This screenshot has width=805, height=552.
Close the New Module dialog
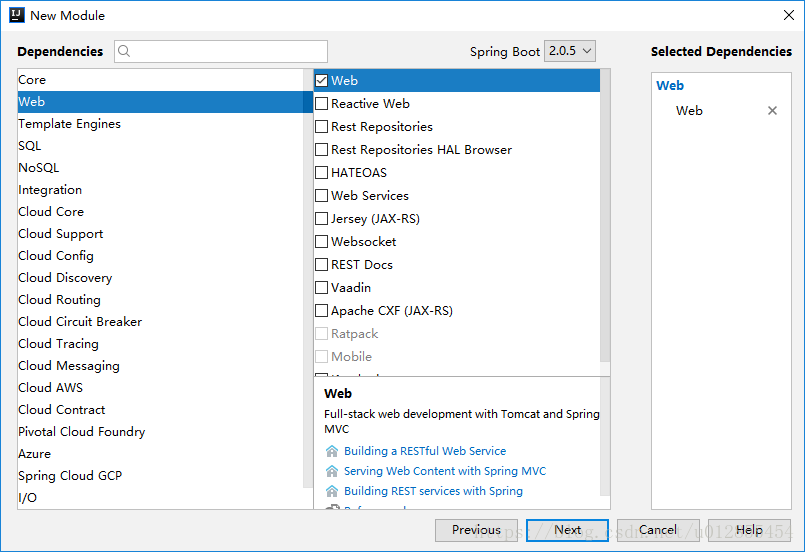point(789,15)
